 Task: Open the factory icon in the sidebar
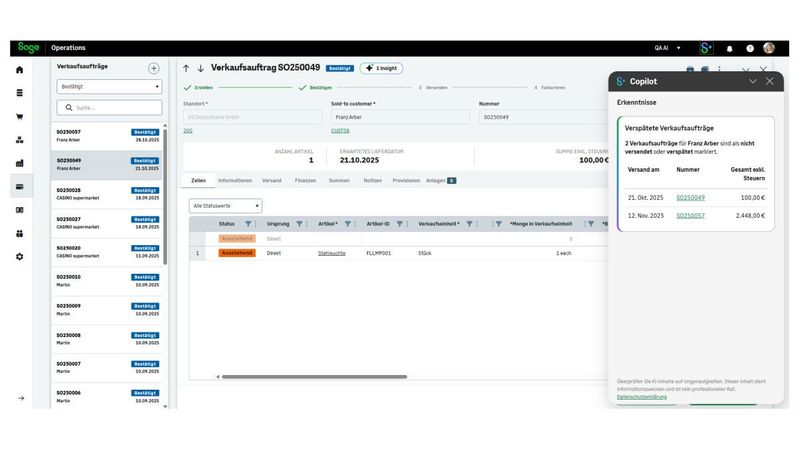click(19, 163)
